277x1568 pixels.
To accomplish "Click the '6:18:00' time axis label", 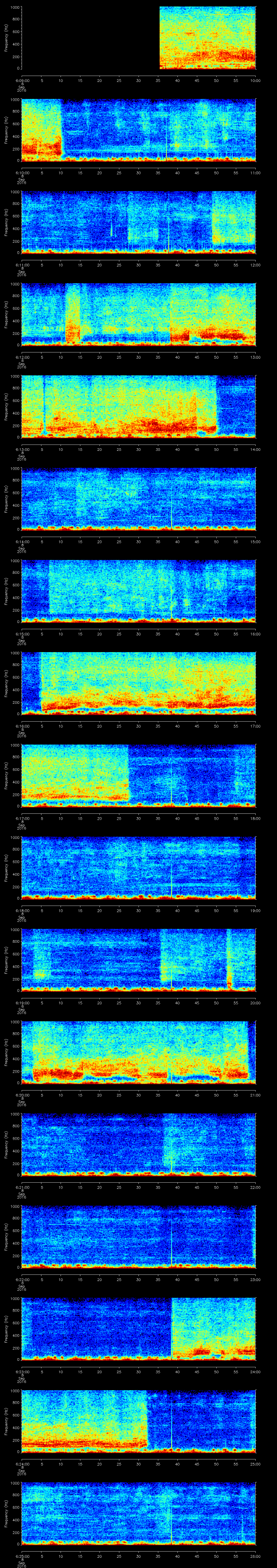I will click(22, 910).
